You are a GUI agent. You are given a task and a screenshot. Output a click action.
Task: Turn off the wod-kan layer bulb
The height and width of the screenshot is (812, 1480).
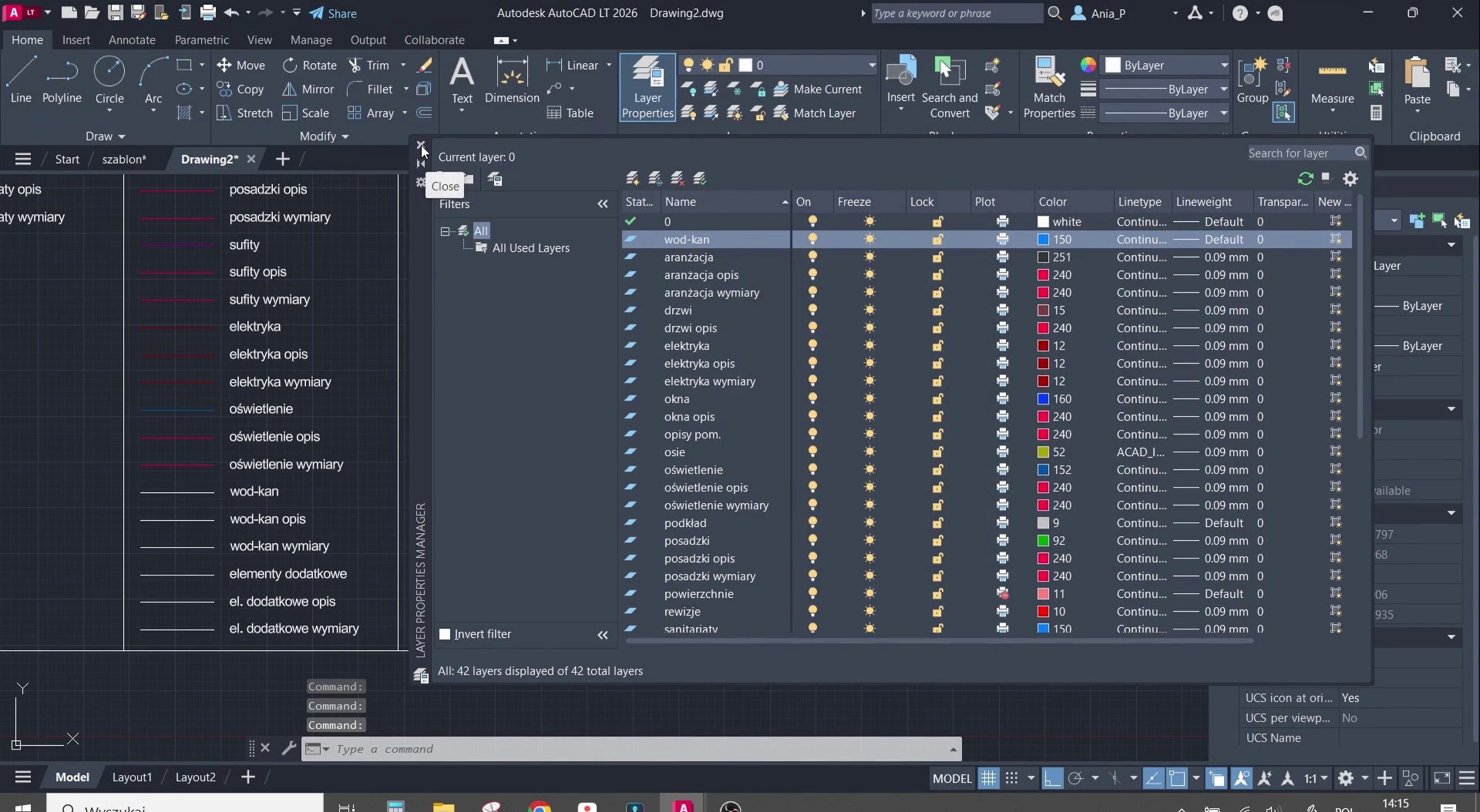[x=812, y=240]
